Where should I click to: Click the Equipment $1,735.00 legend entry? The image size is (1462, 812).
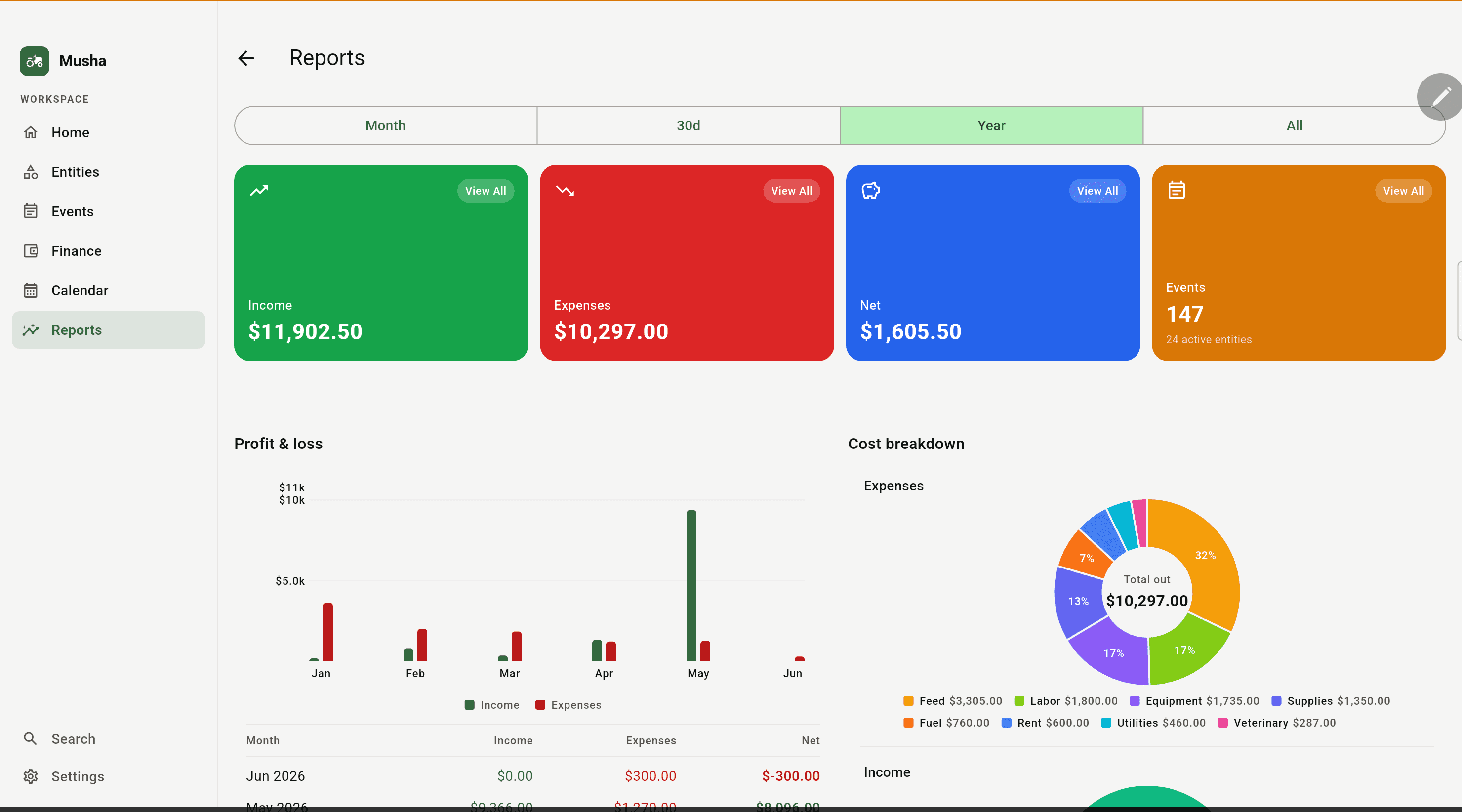pos(1194,701)
